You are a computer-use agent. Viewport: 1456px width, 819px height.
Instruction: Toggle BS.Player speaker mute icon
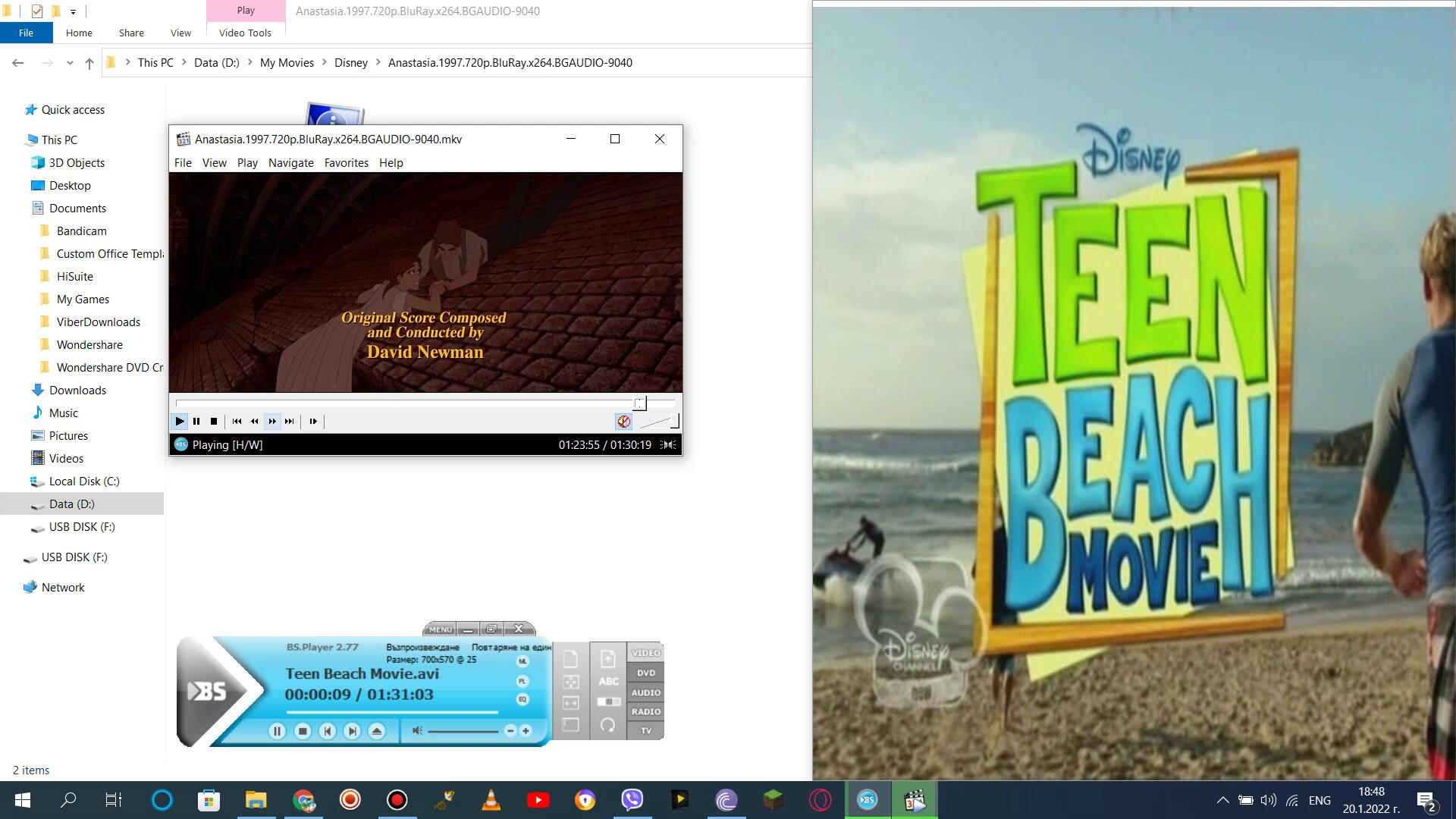pos(417,730)
